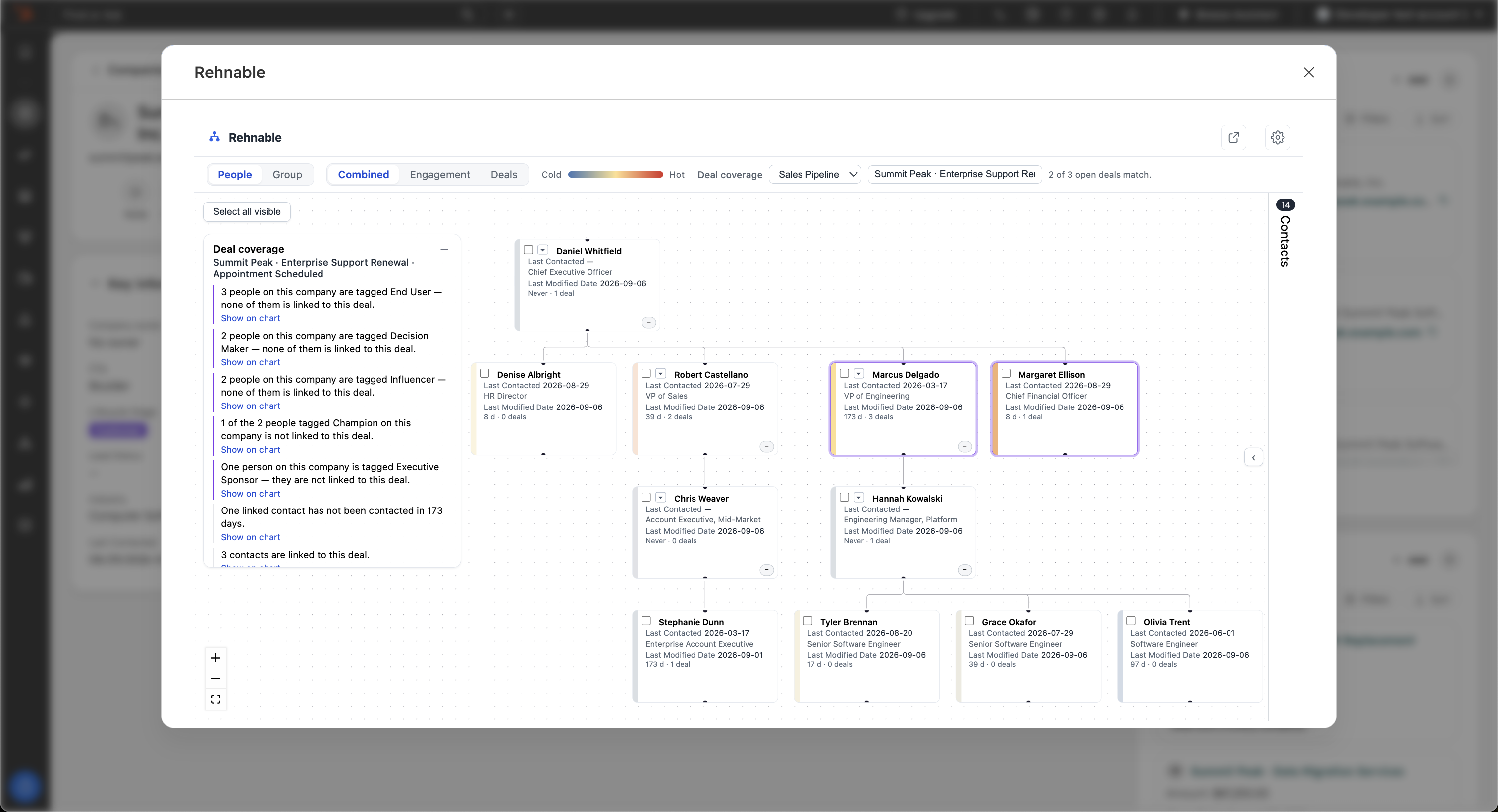The height and width of the screenshot is (812, 1498).
Task: Check the Margaret Ellison card checkbox
Action: [x=1006, y=374]
